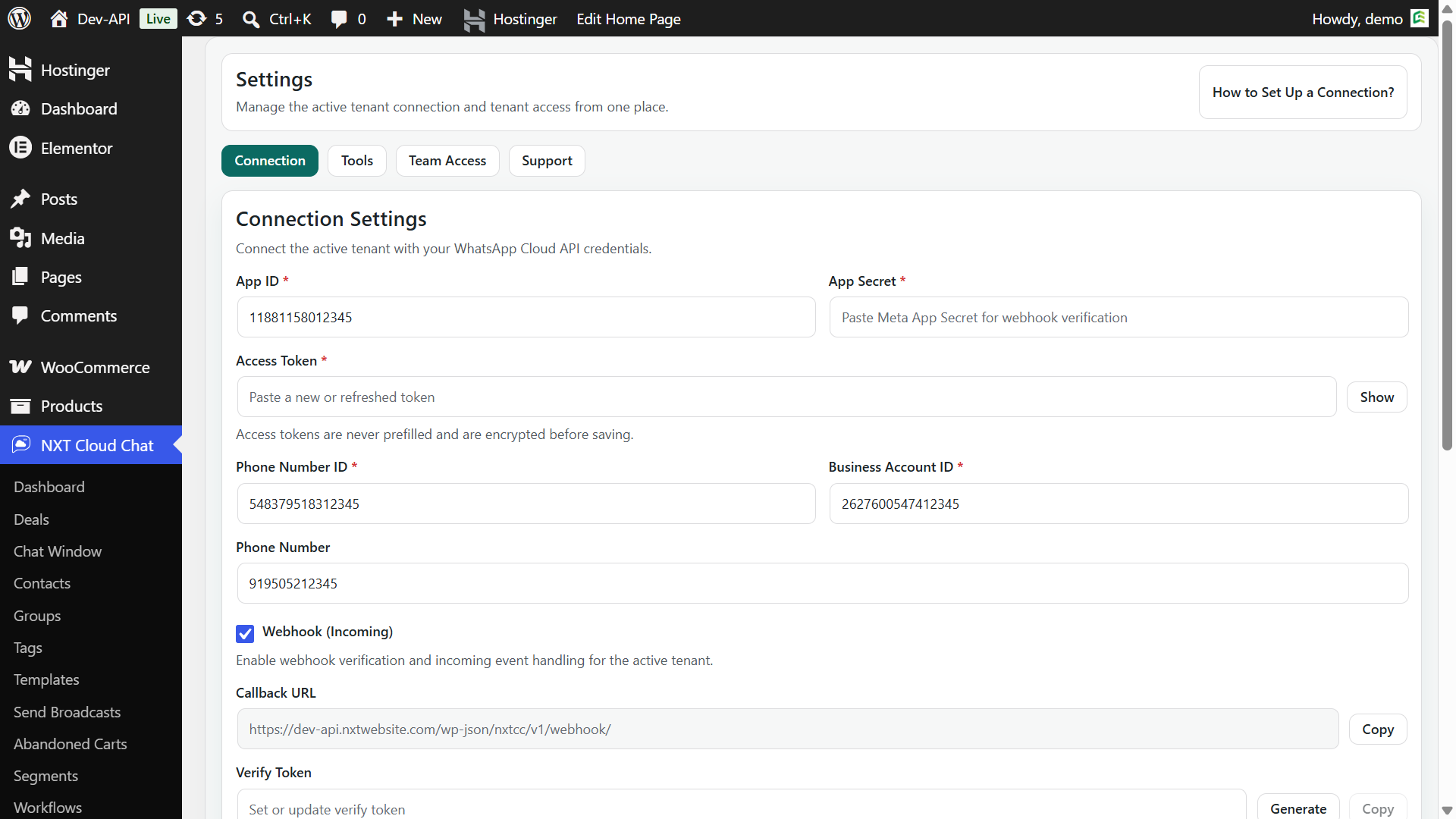The image size is (1456, 819).
Task: Click the plus New icon in the admin bar
Action: pyautogui.click(x=394, y=19)
